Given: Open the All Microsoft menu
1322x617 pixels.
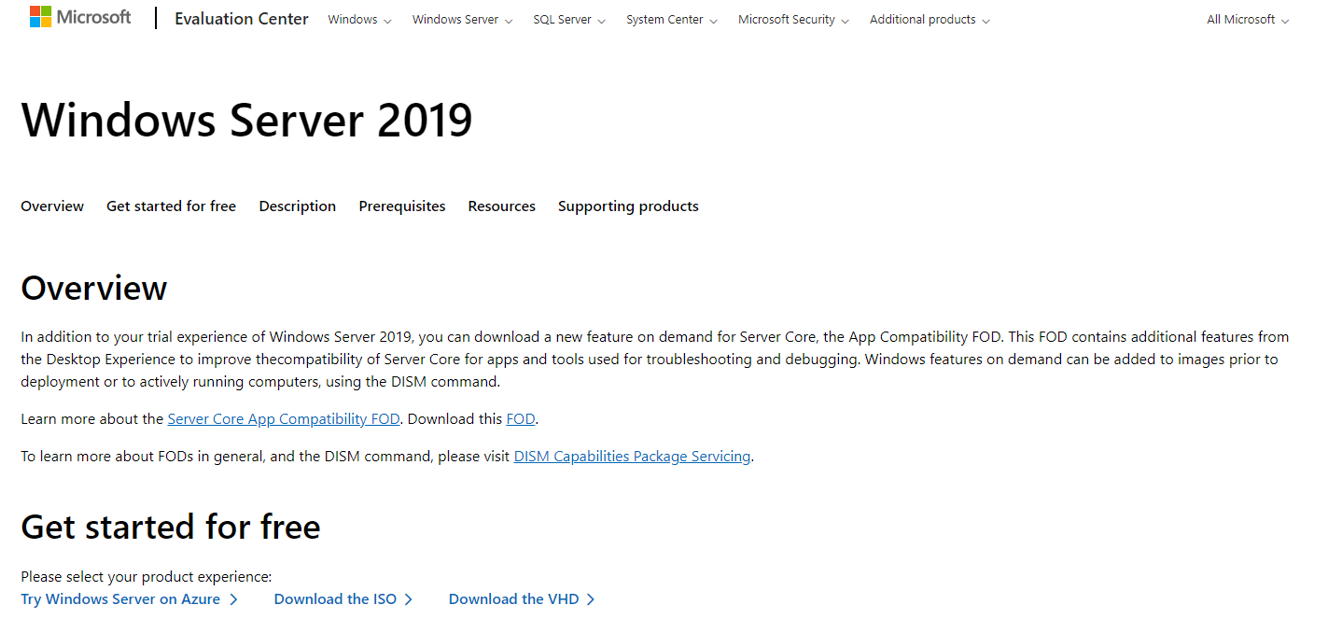Looking at the screenshot, I should 1247,20.
